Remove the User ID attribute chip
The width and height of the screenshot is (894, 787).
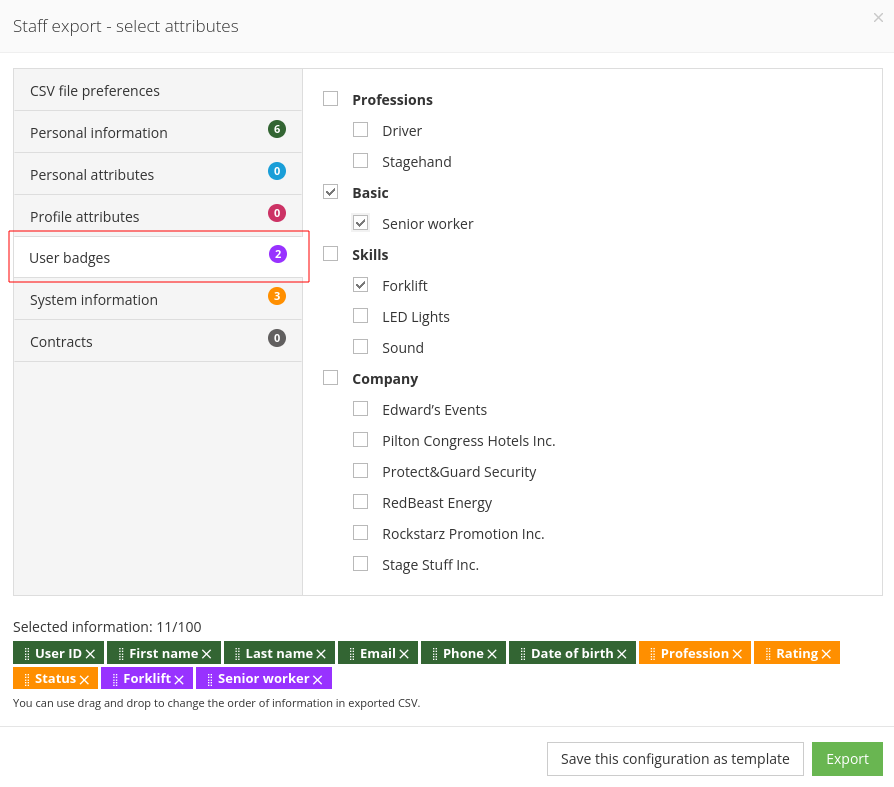(x=91, y=652)
